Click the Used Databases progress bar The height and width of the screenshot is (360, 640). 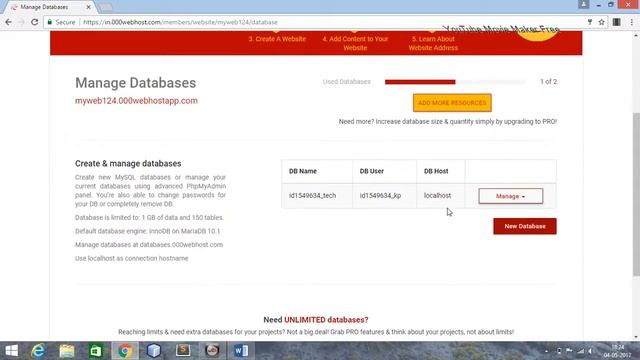(x=455, y=82)
